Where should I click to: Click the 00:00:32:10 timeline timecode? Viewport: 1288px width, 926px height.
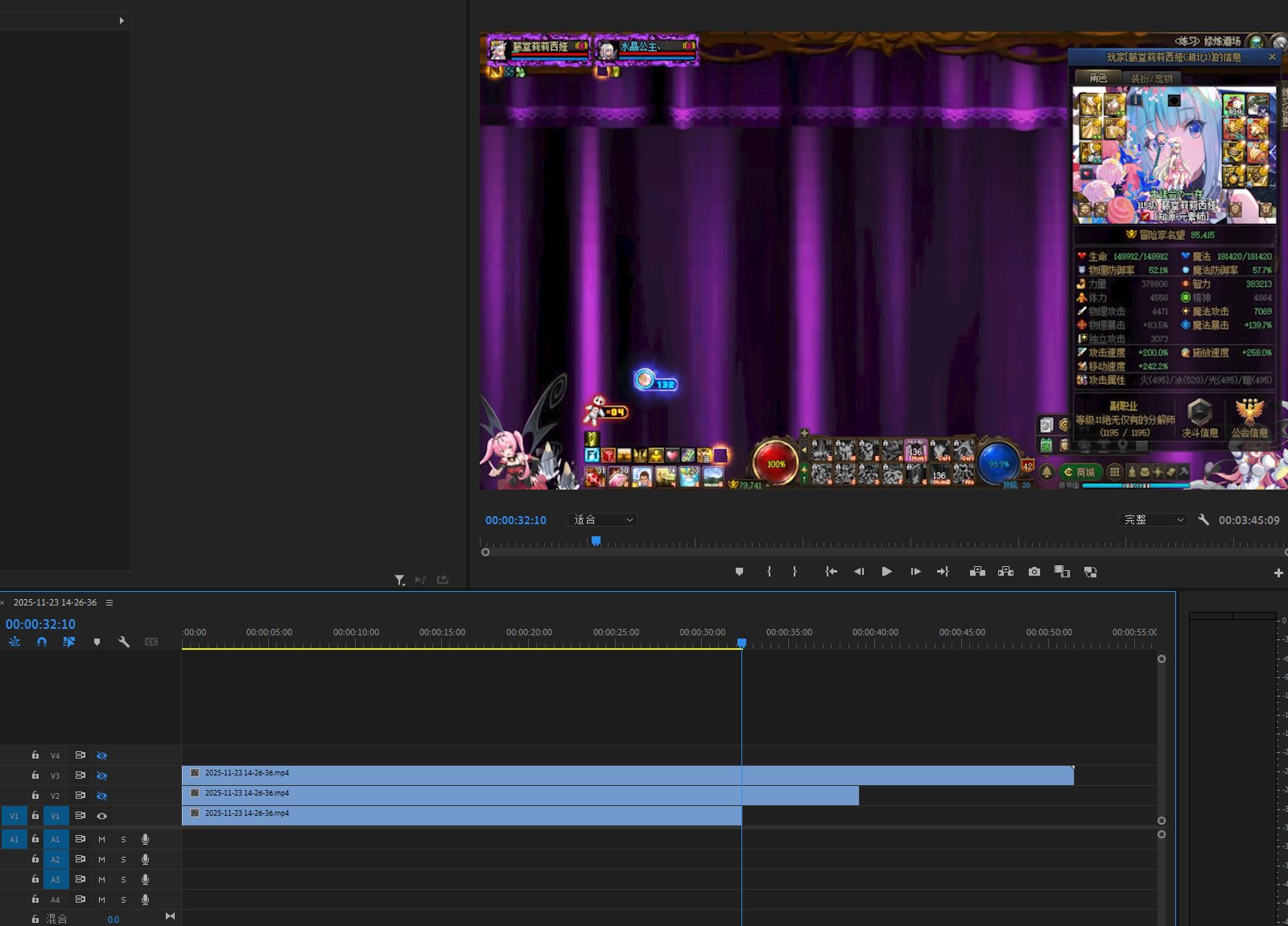coord(40,624)
